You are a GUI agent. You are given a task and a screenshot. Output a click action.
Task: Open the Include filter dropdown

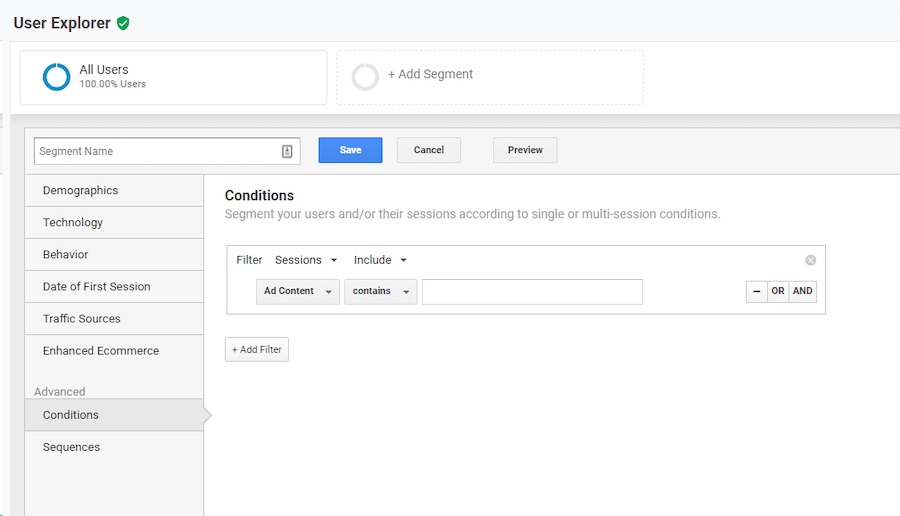[380, 260]
